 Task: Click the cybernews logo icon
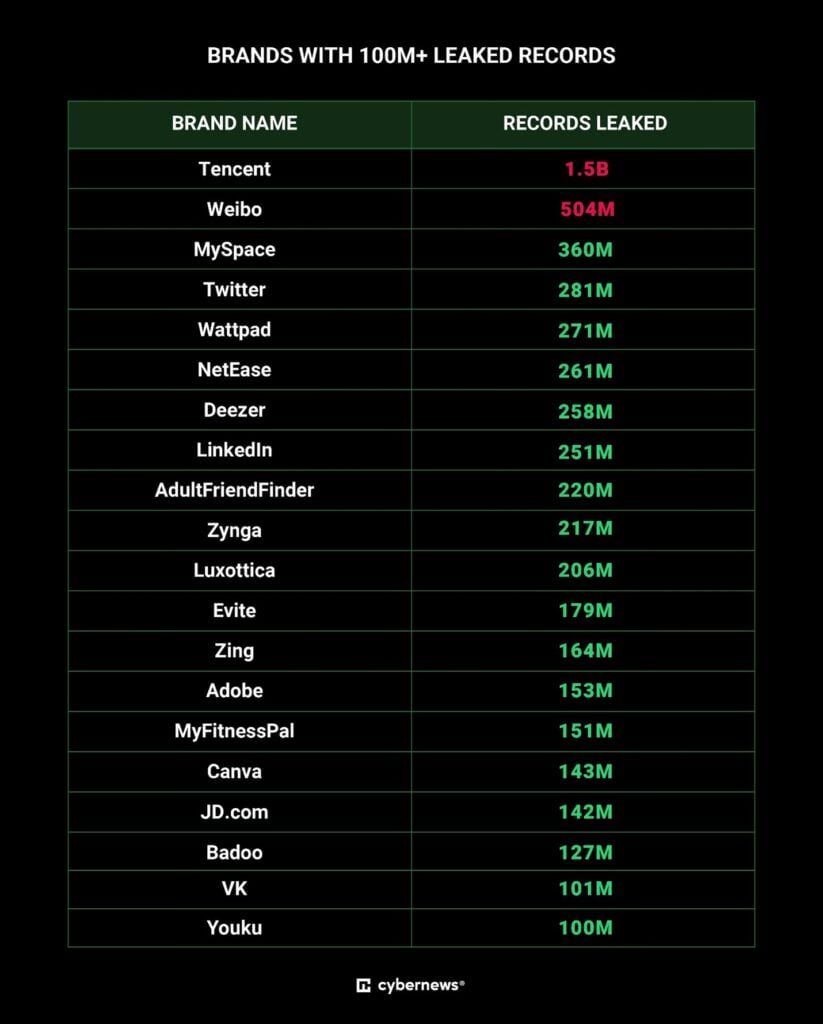click(363, 985)
